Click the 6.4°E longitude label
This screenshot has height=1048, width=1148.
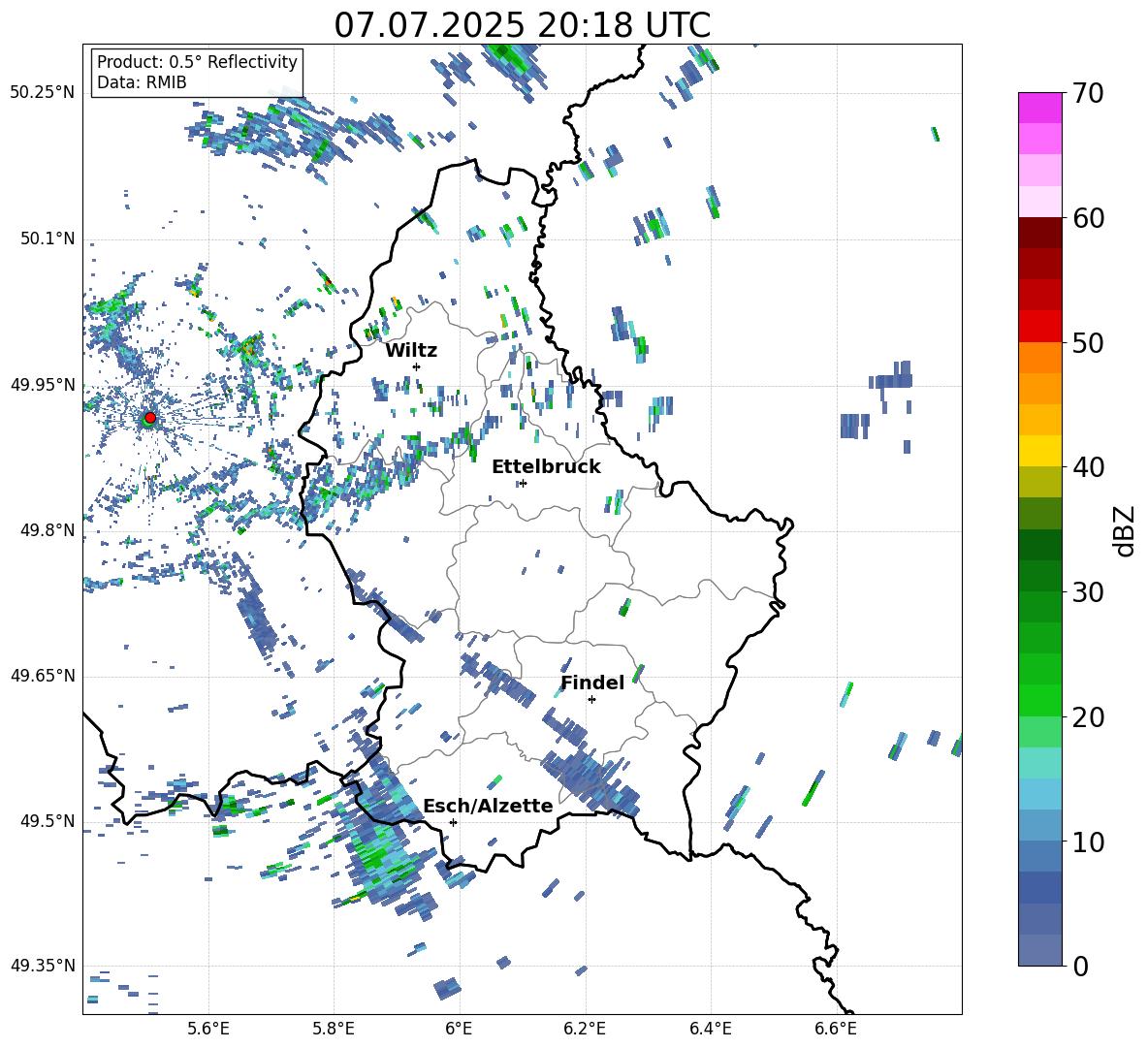(710, 1029)
